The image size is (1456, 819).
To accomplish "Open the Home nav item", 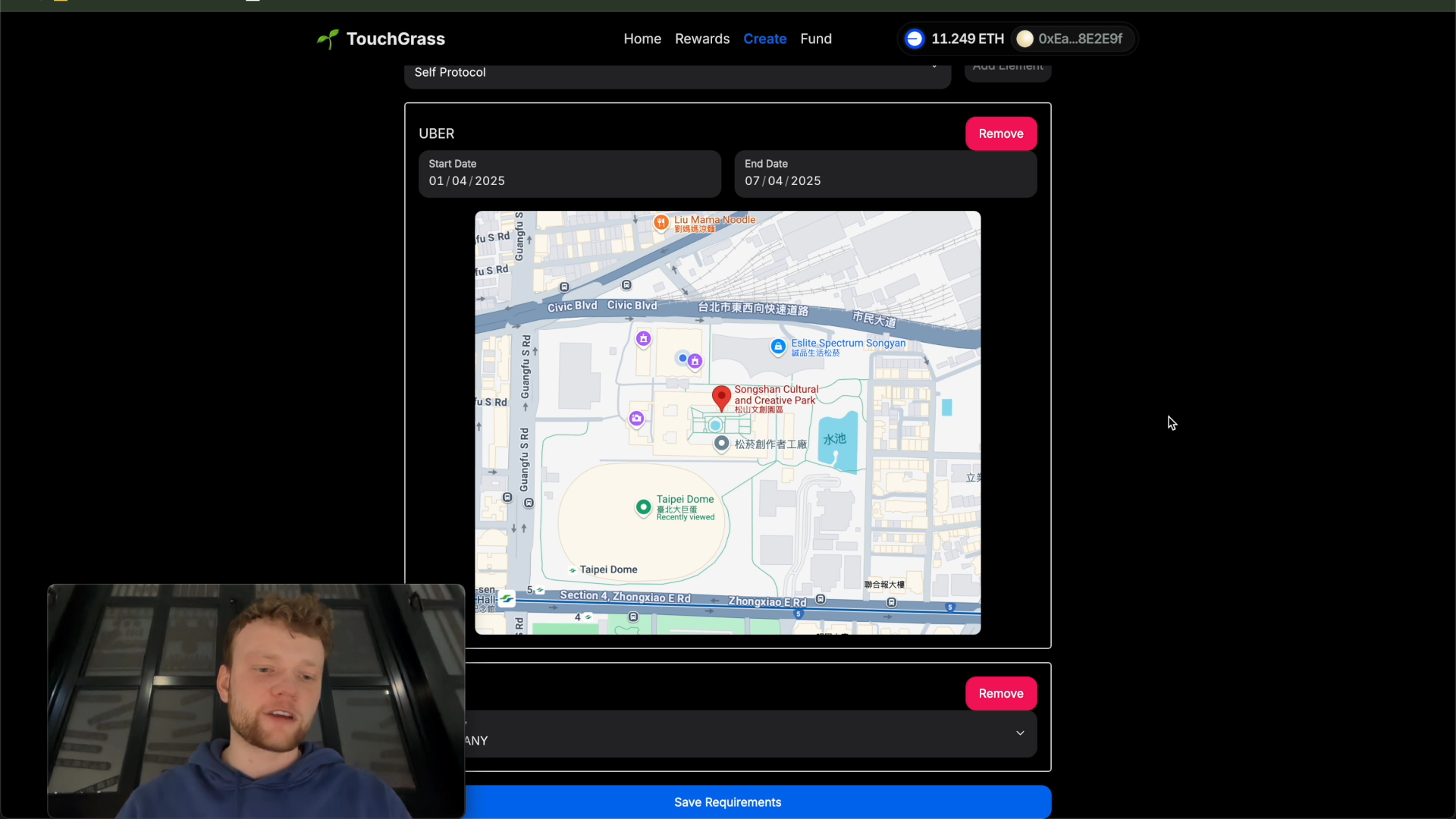I will 642,39.
